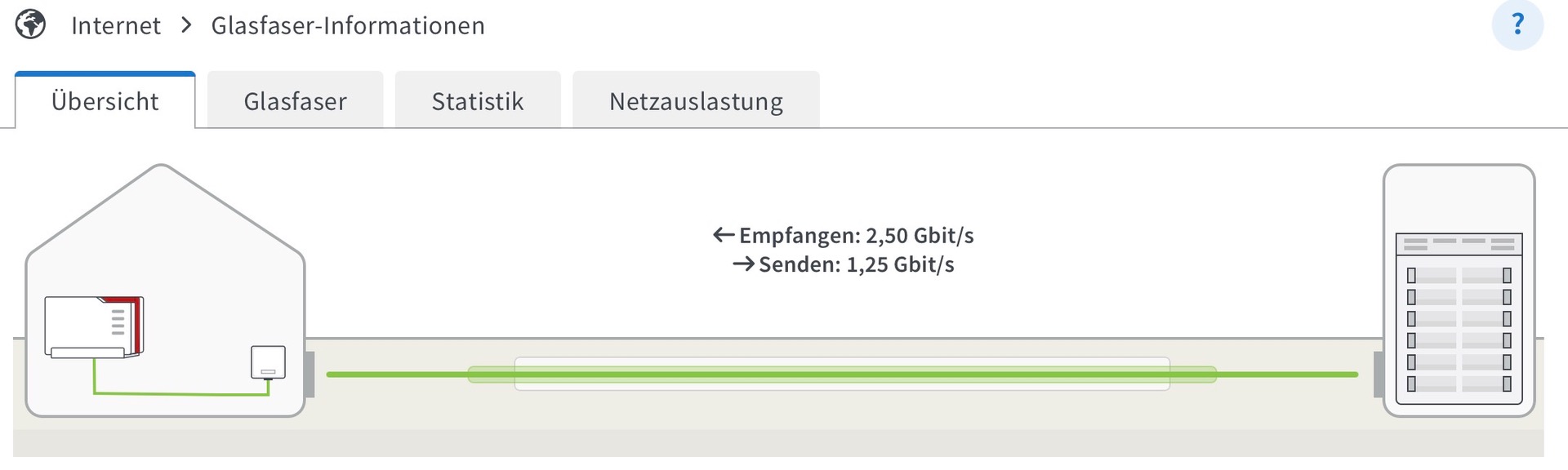This screenshot has height=470, width=1568.
Task: Go to Internet breadcrumb link
Action: click(116, 25)
